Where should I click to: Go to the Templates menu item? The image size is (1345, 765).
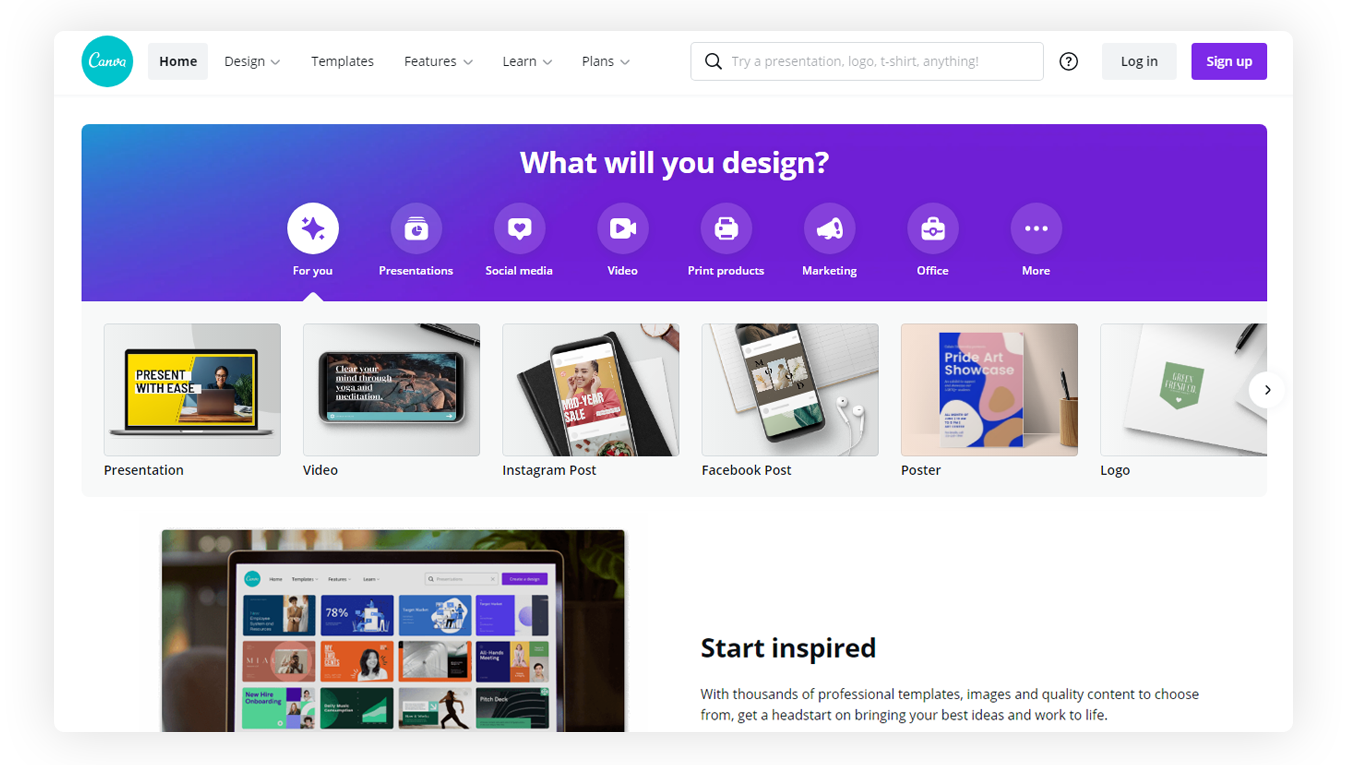[x=342, y=61]
